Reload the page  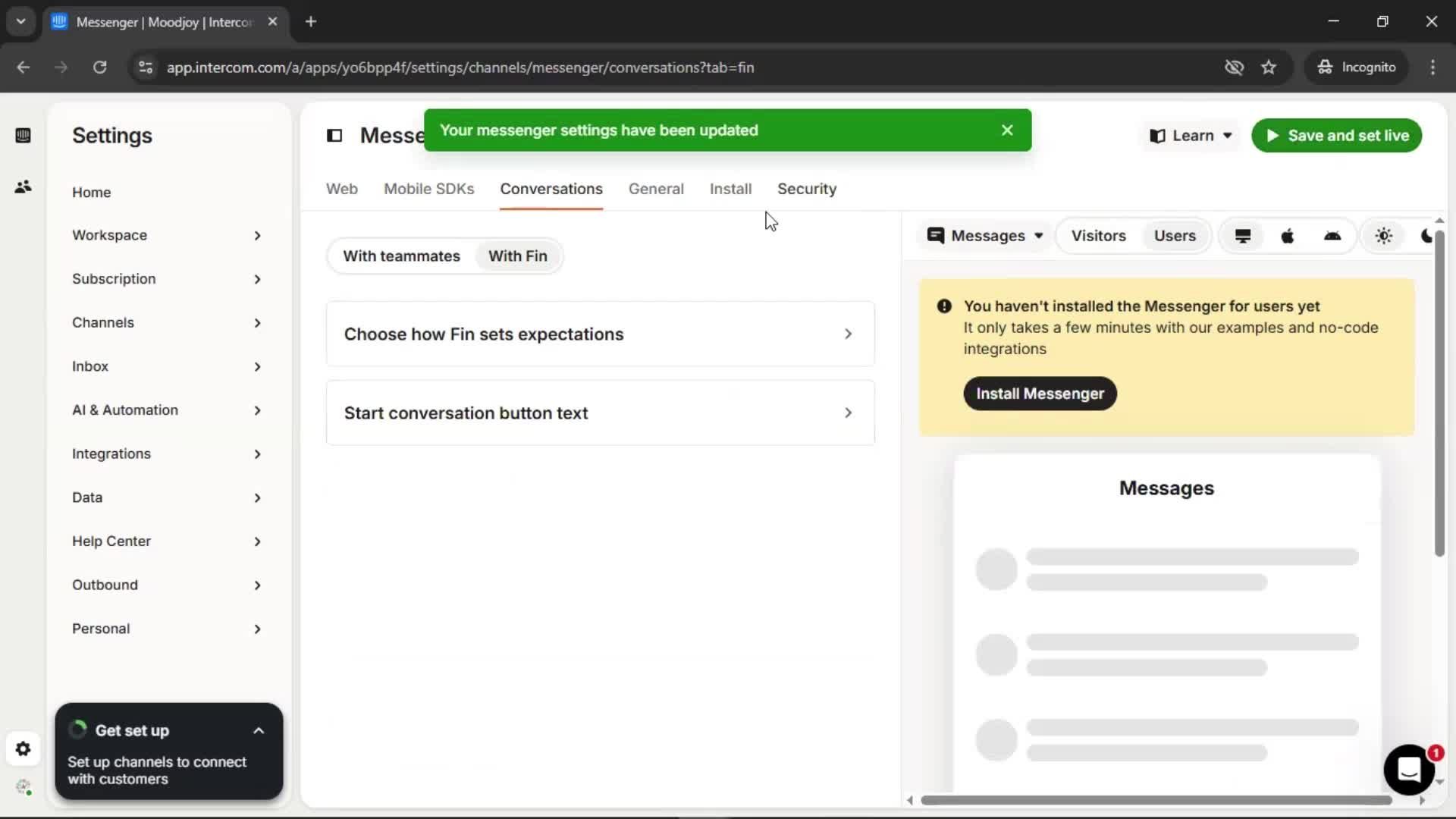[x=99, y=67]
